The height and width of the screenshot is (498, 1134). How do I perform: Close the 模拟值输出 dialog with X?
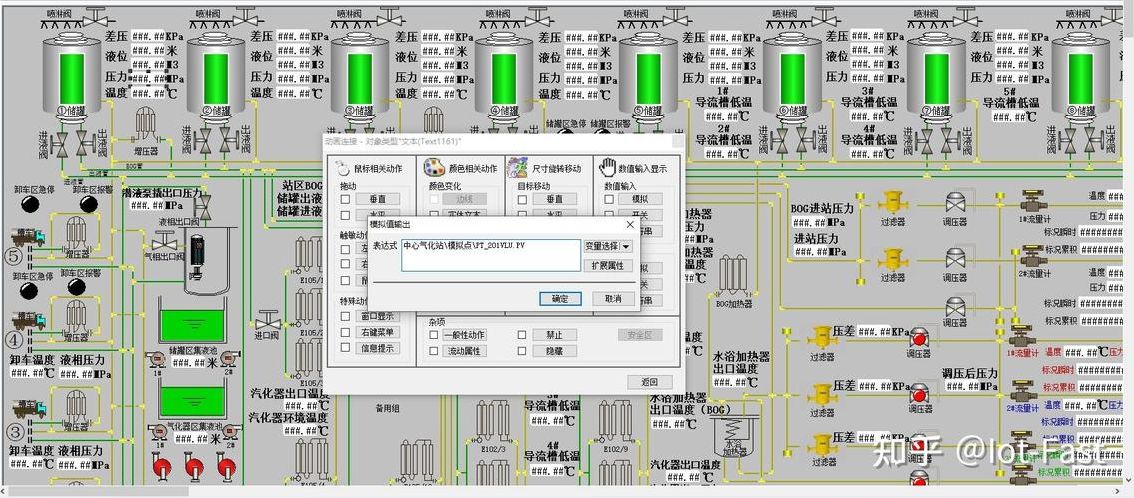pos(630,225)
